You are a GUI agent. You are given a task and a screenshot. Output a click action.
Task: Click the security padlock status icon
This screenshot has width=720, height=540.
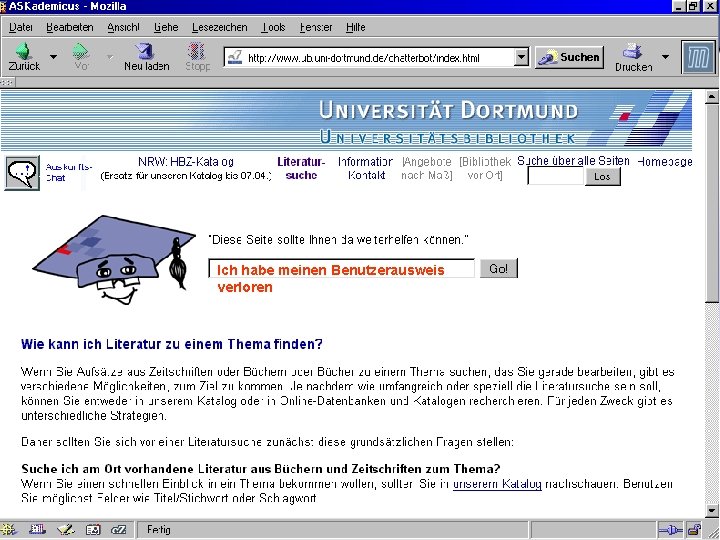pyautogui.click(x=694, y=530)
